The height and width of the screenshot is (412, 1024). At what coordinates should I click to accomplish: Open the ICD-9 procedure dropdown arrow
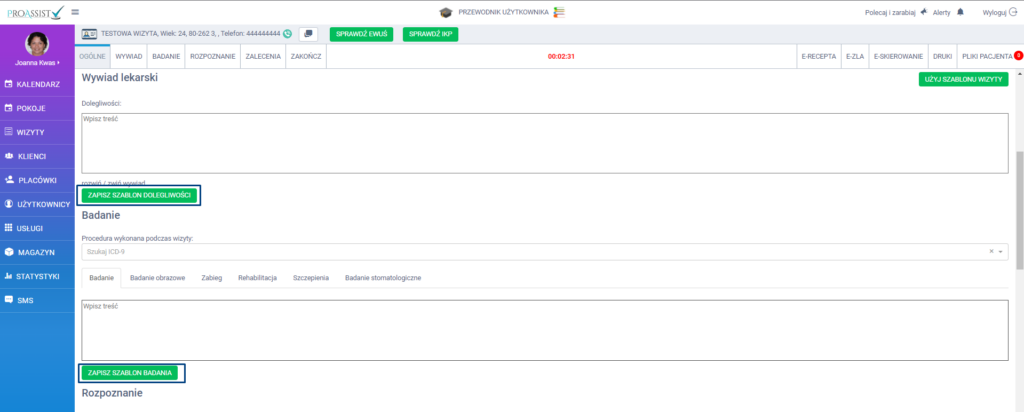point(1001,252)
